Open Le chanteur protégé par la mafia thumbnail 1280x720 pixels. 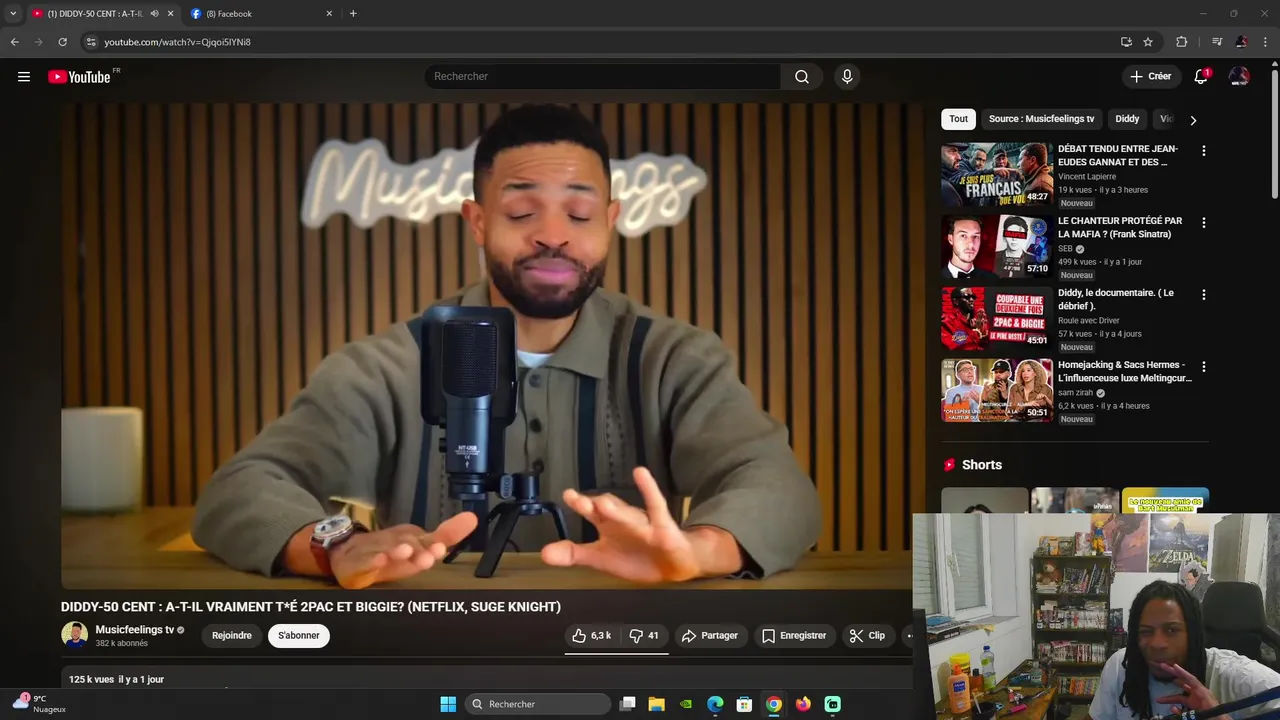click(x=997, y=247)
